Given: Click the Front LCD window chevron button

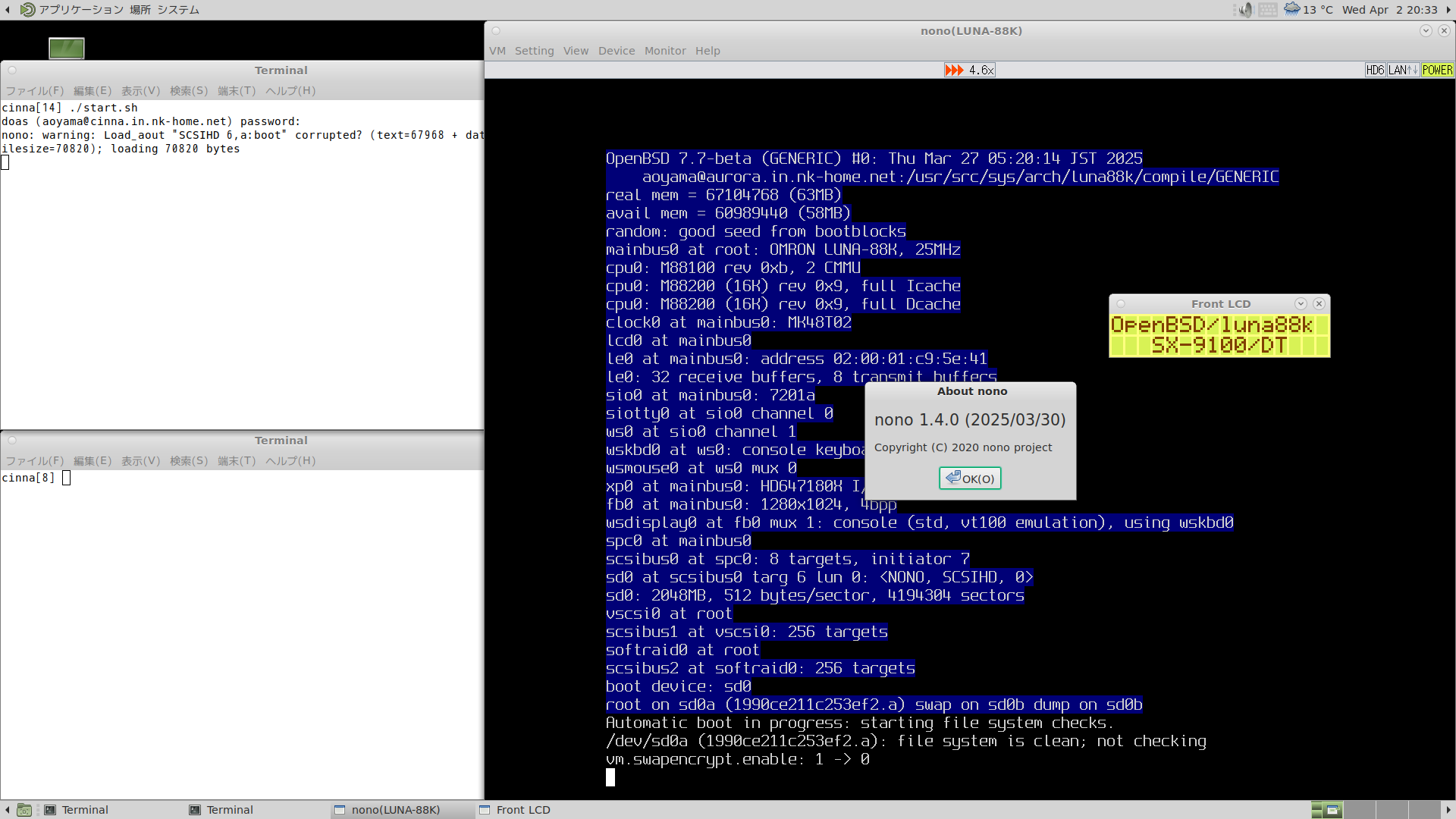Looking at the screenshot, I should click(x=1301, y=303).
